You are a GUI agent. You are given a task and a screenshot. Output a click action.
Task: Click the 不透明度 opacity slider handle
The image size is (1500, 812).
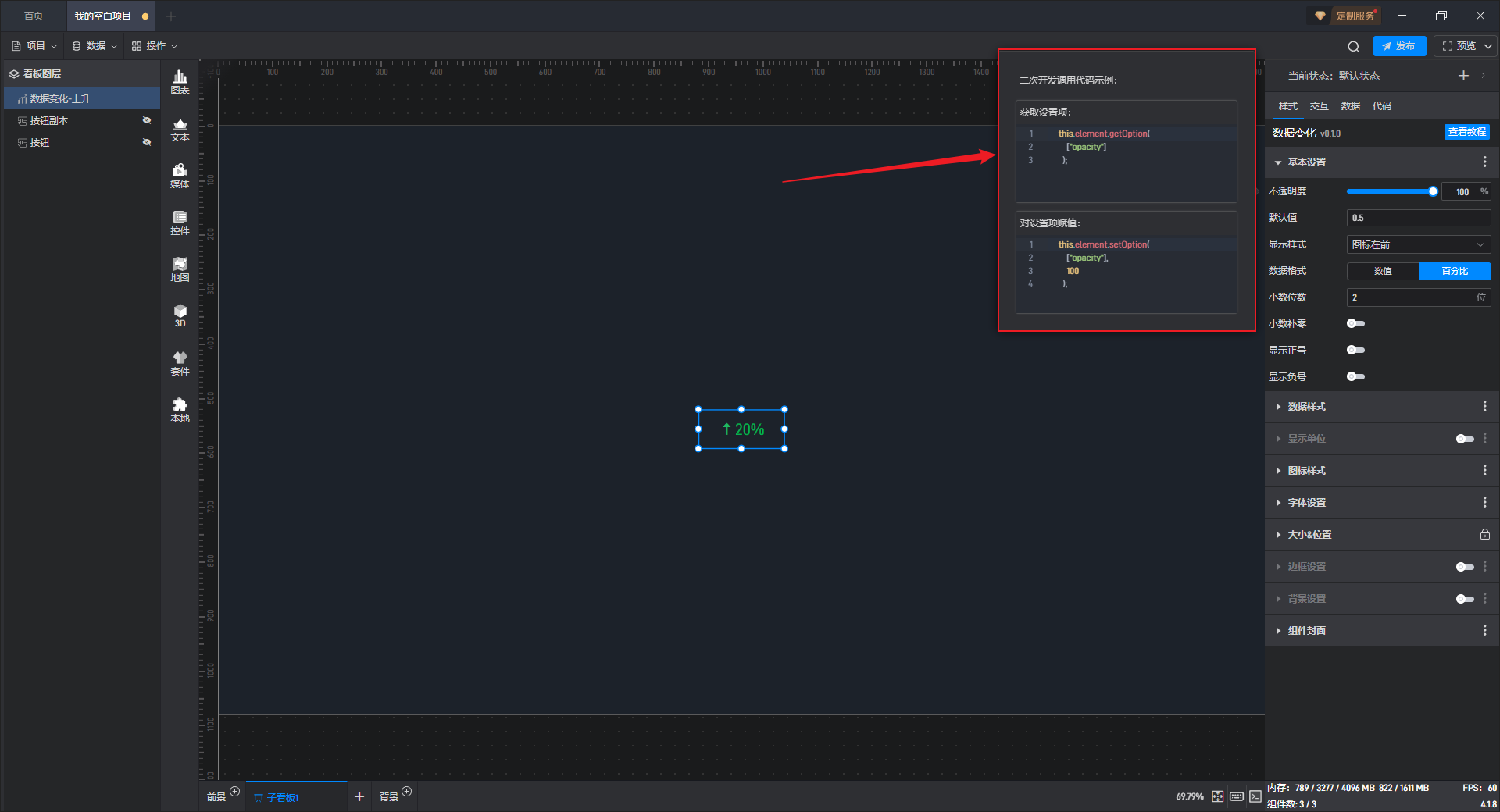click(x=1433, y=191)
